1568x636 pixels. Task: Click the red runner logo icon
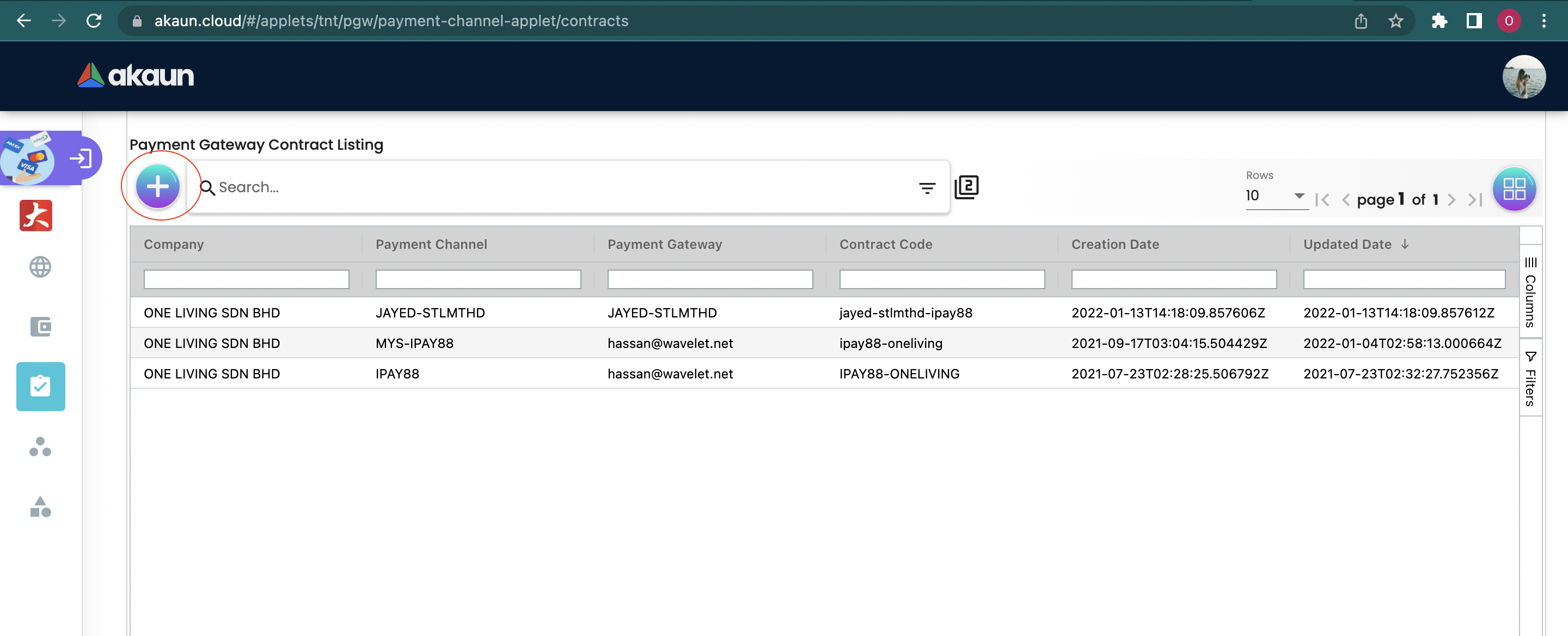point(36,216)
